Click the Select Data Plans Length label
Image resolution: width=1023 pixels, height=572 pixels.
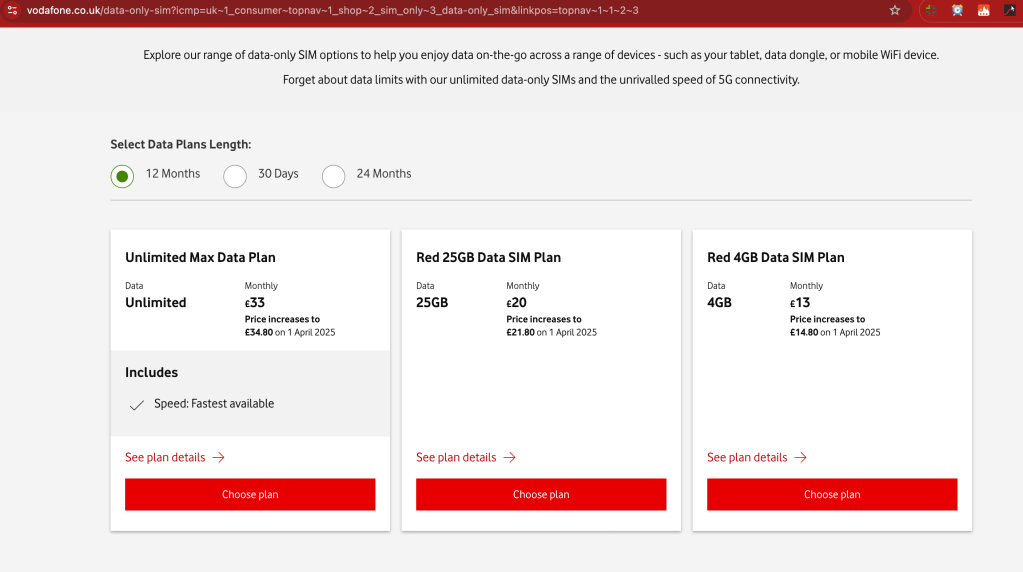pyautogui.click(x=181, y=145)
